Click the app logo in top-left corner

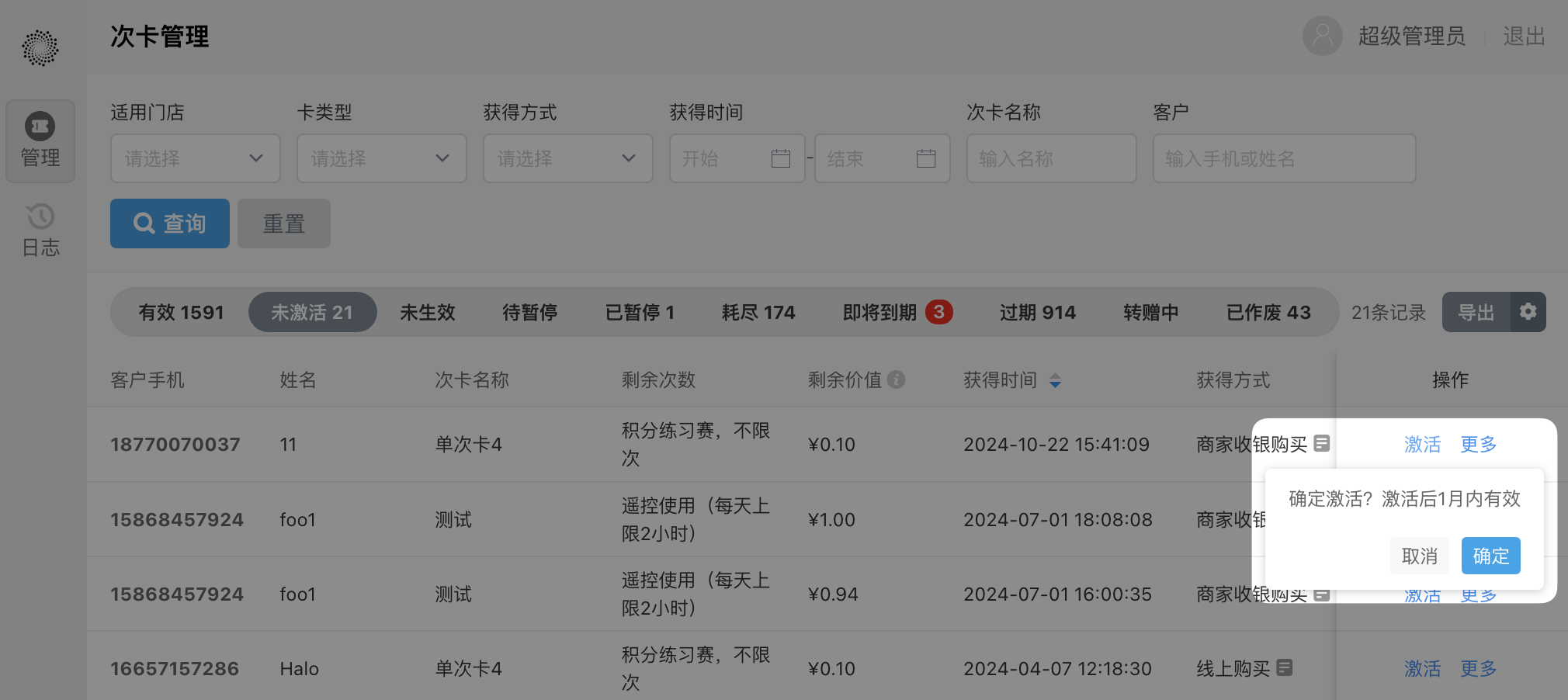40,48
